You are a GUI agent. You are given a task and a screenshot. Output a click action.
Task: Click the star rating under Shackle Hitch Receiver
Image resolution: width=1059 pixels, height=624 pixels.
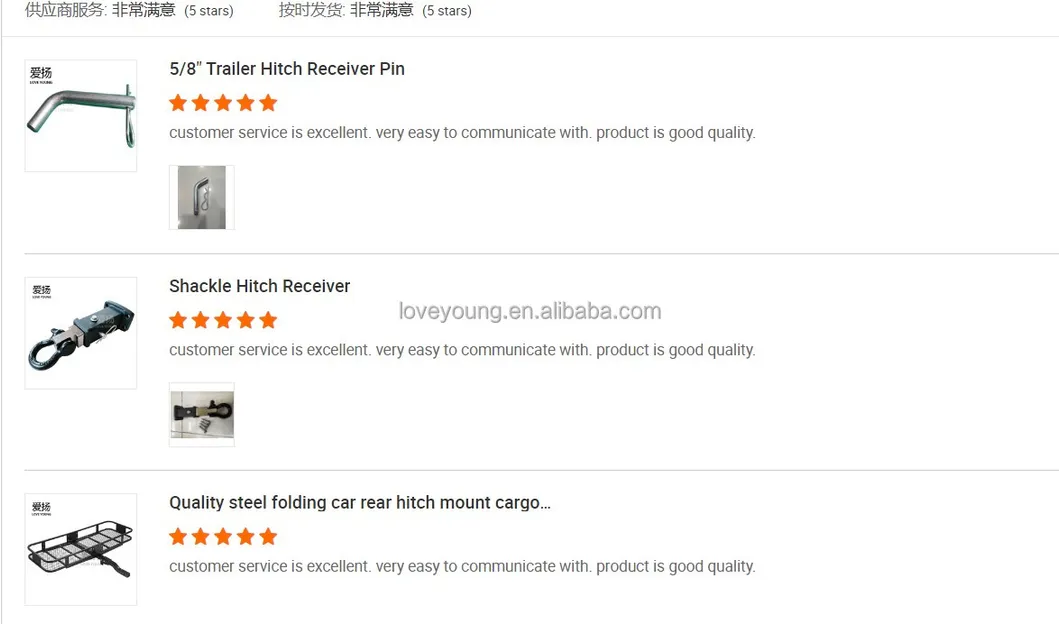click(x=223, y=320)
